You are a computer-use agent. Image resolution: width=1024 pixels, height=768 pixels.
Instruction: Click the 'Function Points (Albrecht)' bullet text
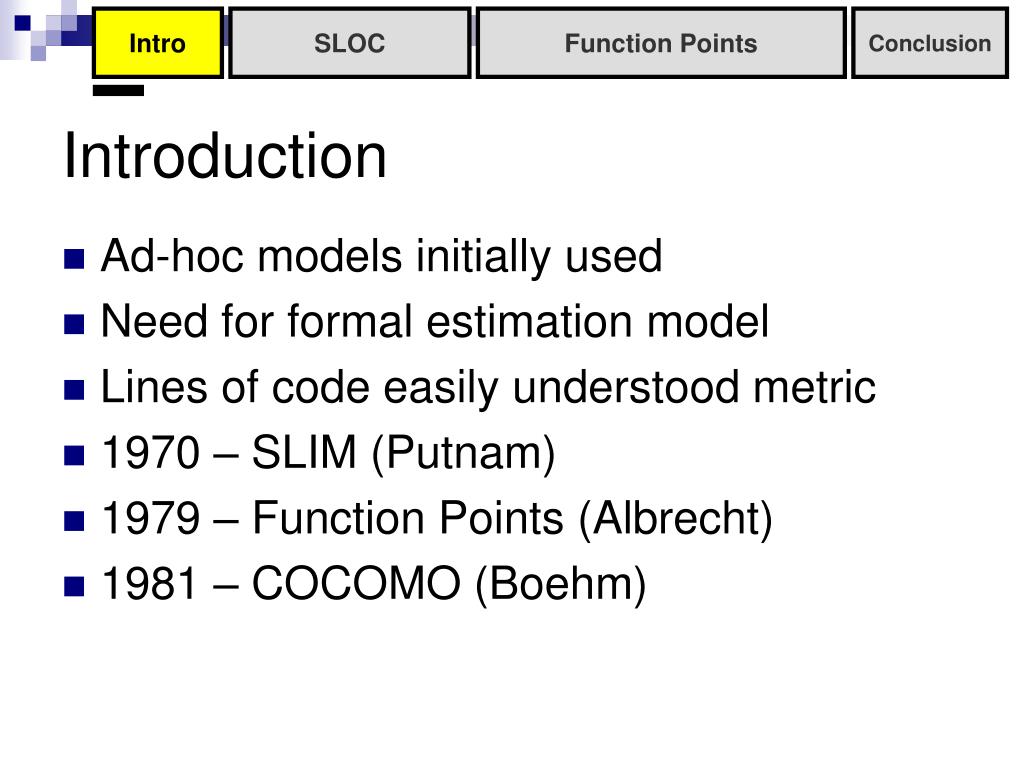513,519
